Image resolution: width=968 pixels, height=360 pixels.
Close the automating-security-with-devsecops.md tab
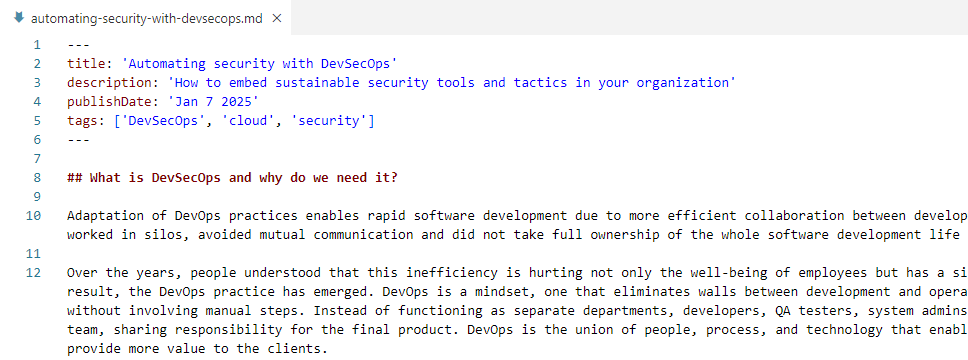coord(277,19)
